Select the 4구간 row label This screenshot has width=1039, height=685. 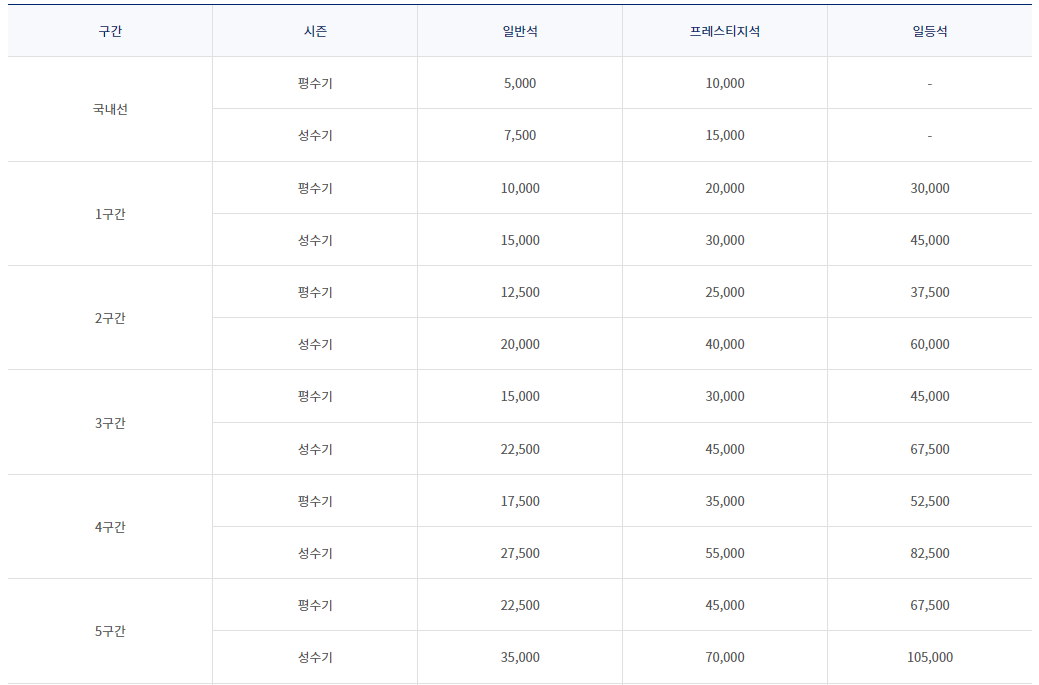point(106,526)
